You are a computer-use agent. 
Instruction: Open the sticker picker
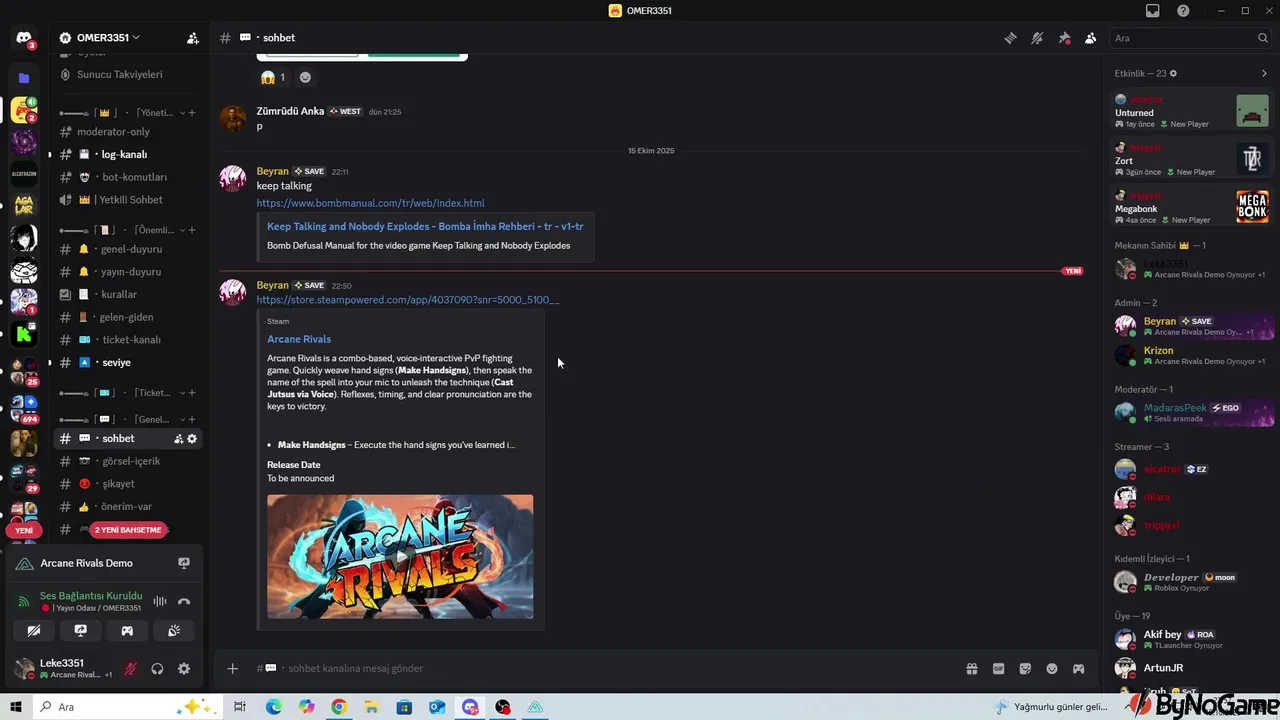pos(1025,669)
